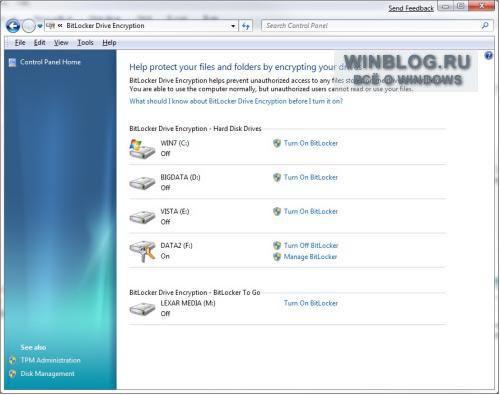Refresh the BitLocker Drive Encryption page
The width and height of the screenshot is (500, 395).
point(246,26)
